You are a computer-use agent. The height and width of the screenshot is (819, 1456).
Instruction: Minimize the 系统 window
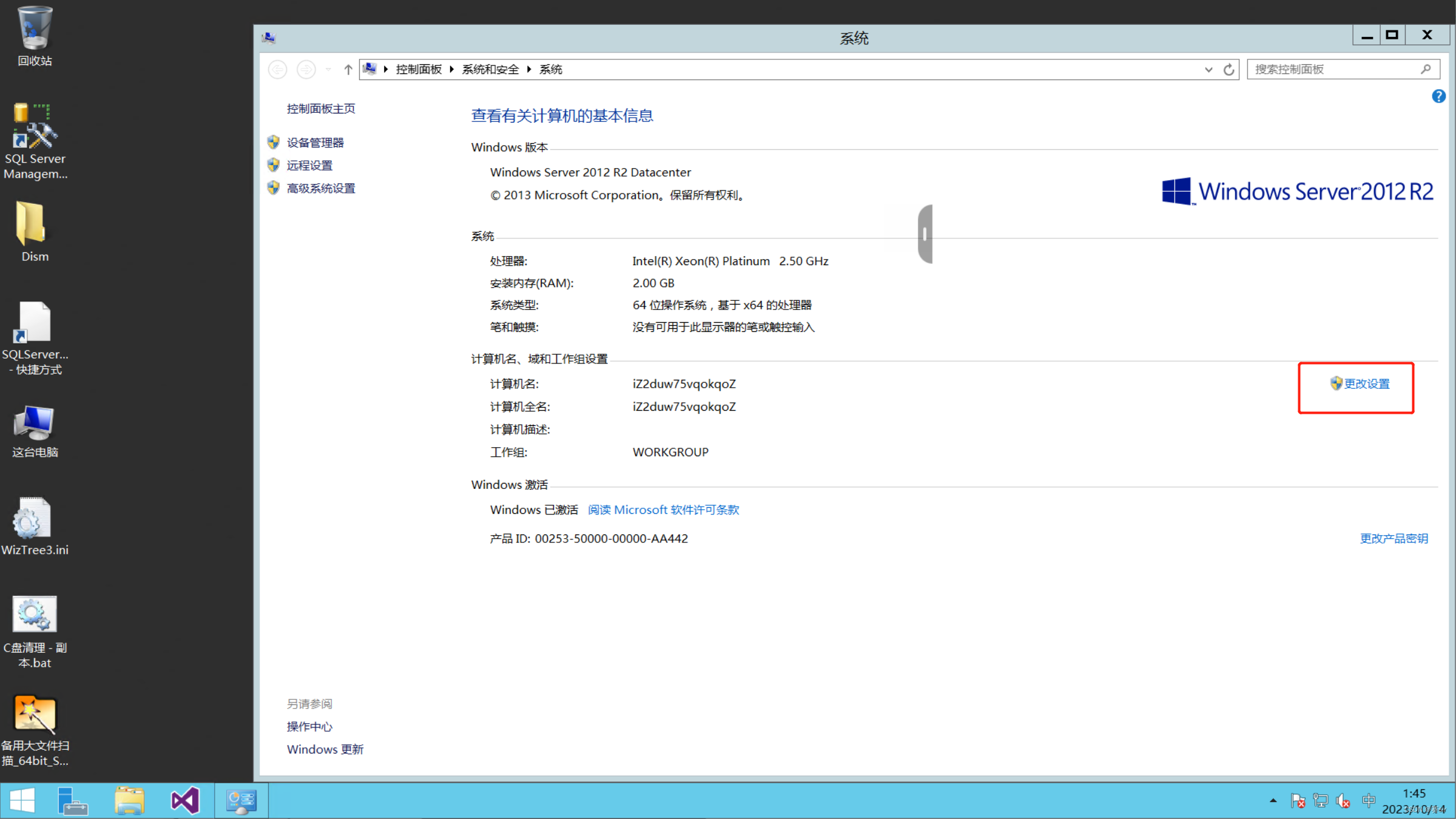pyautogui.click(x=1367, y=36)
